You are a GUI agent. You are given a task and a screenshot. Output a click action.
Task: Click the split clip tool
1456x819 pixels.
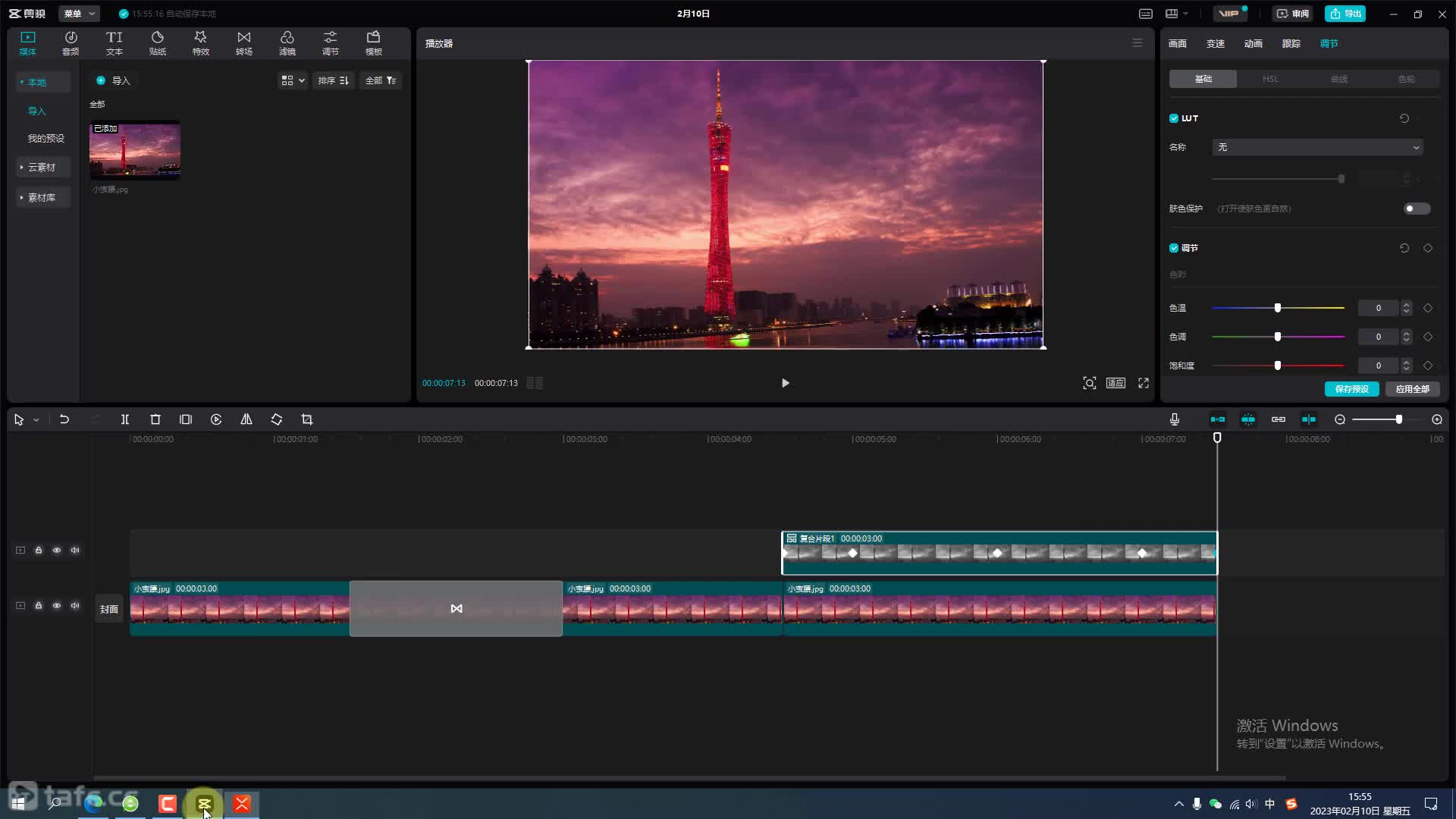point(125,419)
